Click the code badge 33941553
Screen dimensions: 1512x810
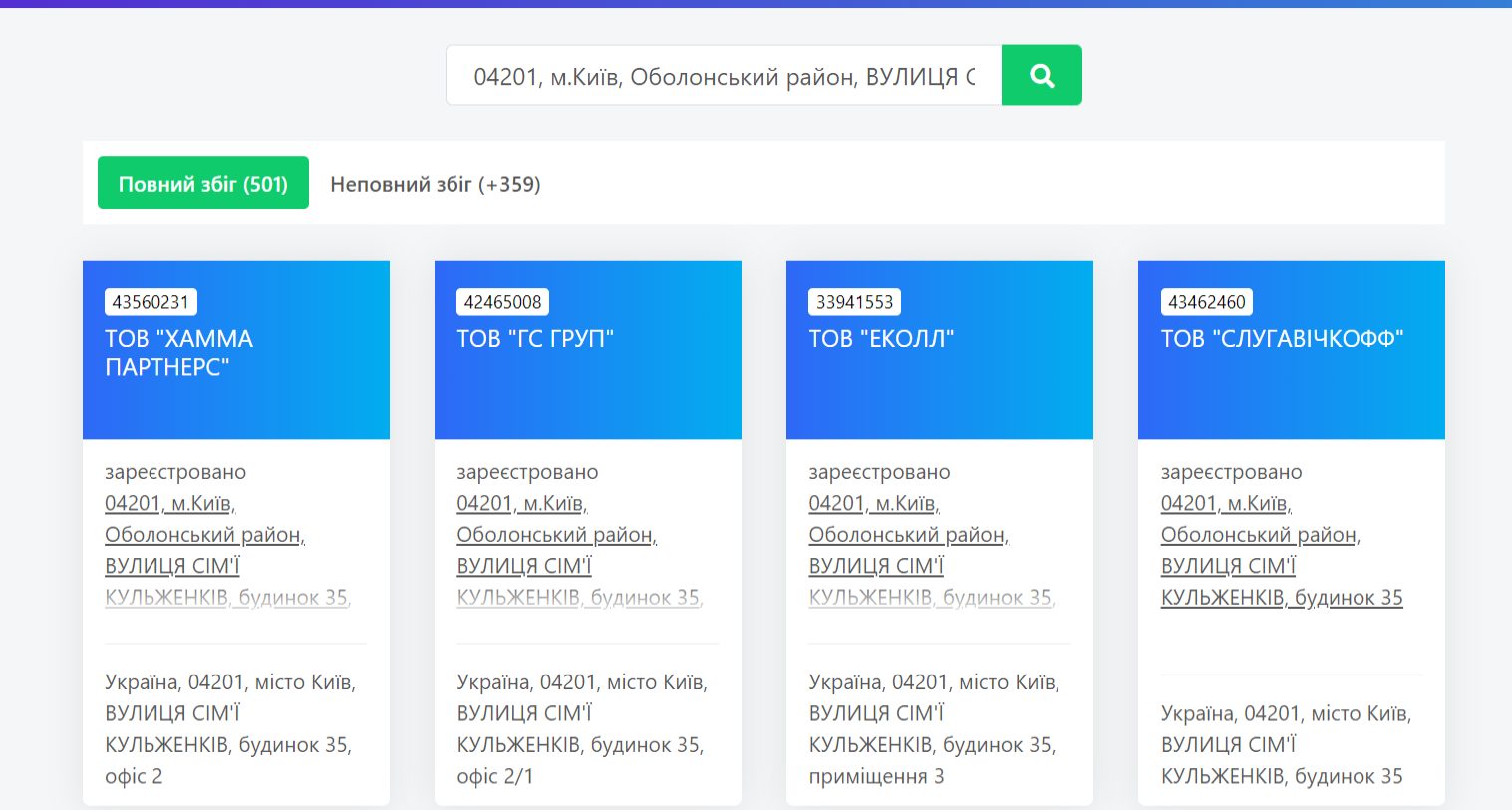coord(854,302)
